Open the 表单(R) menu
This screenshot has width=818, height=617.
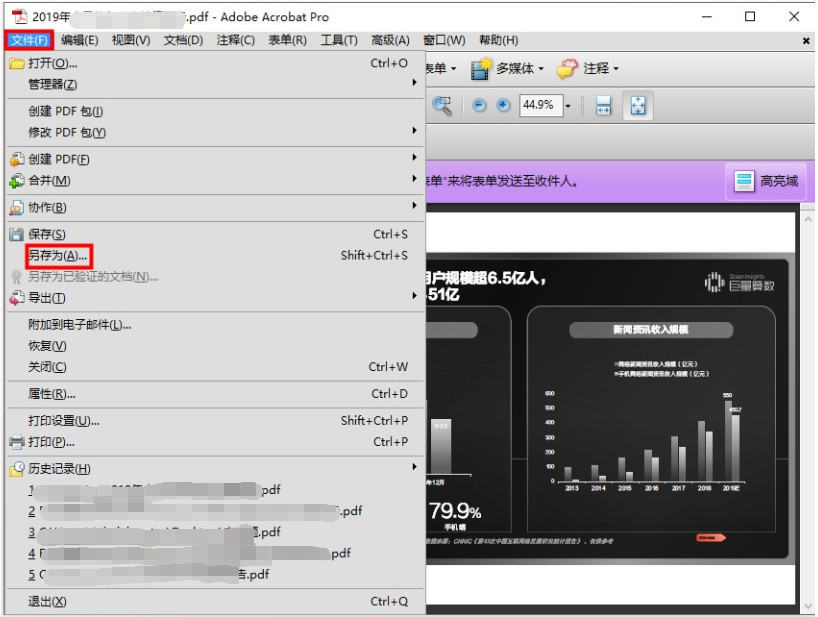click(x=287, y=40)
